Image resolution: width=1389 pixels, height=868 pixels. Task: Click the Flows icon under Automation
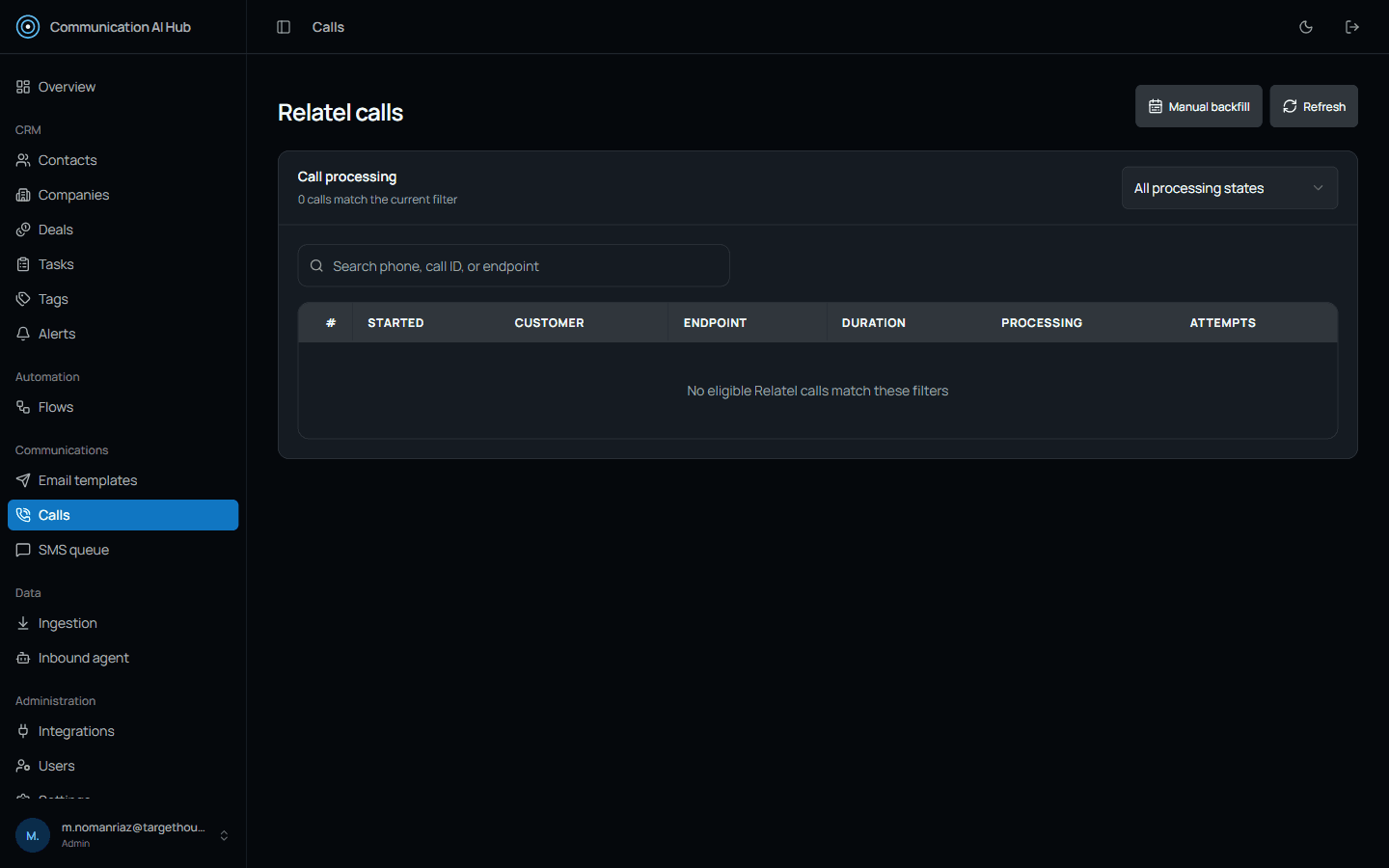click(x=23, y=407)
